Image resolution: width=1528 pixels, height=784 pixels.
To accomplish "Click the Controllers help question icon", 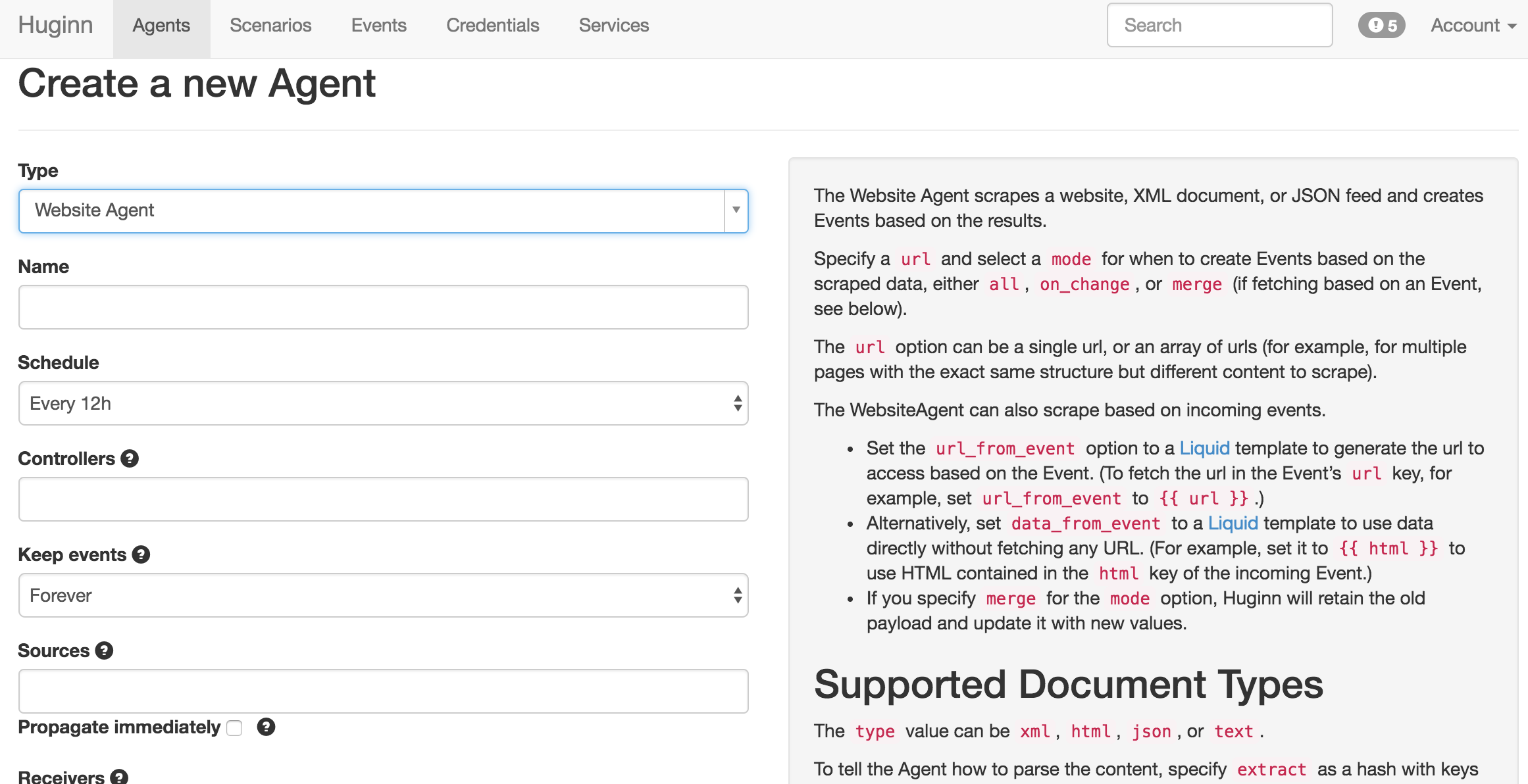I will 130,458.
